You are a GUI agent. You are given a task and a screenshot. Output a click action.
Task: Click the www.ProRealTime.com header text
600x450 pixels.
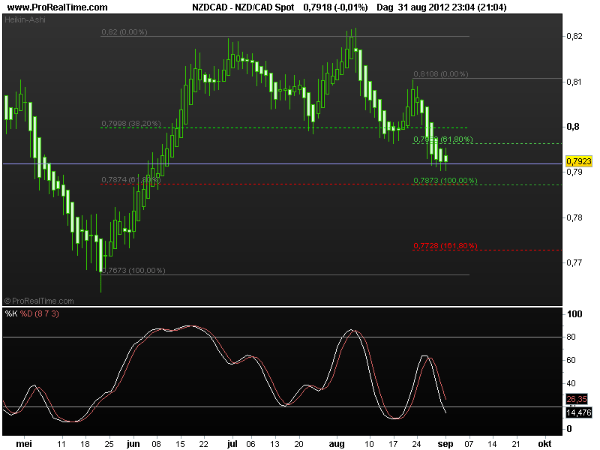point(57,7)
